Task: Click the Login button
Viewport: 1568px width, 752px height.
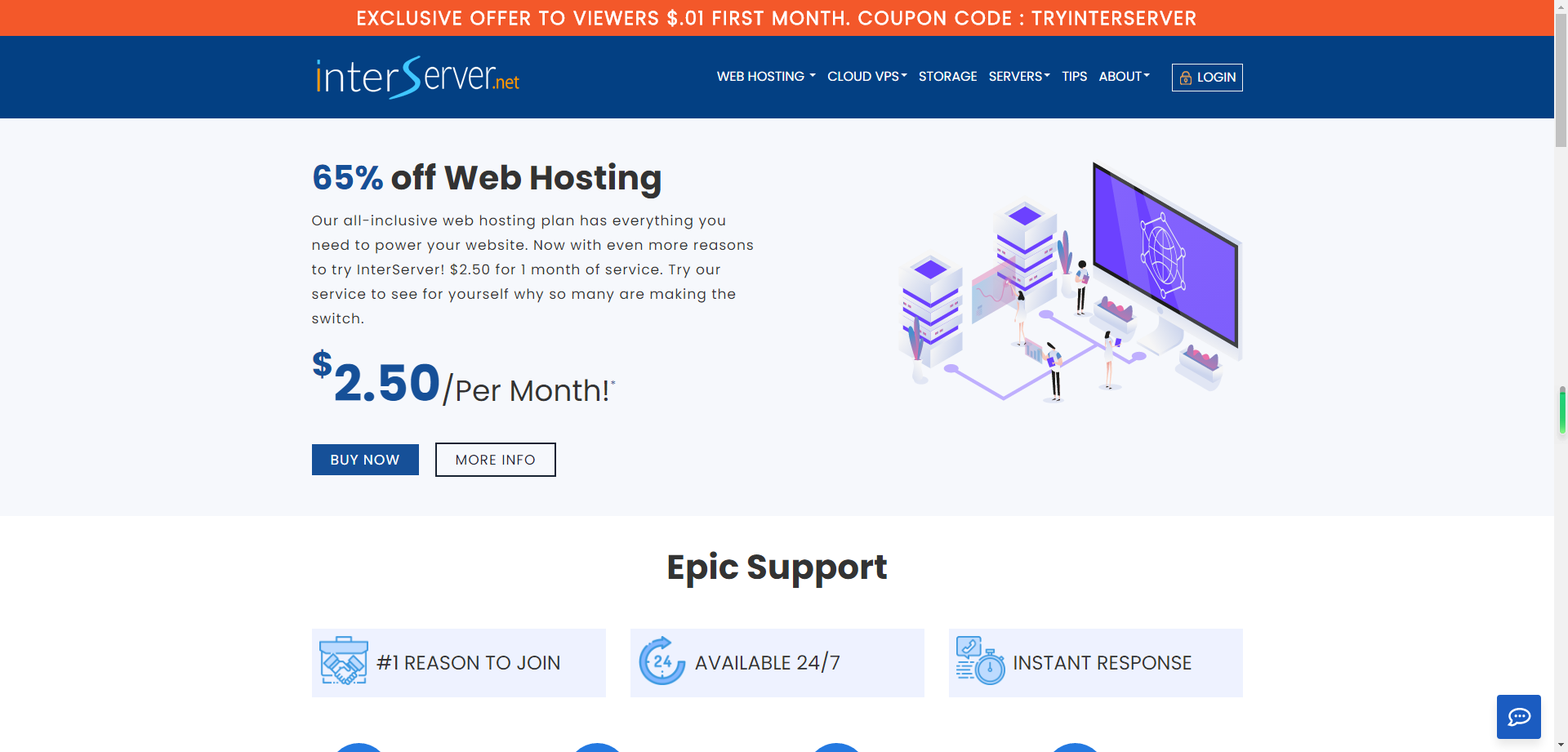Action: pyautogui.click(x=1207, y=78)
